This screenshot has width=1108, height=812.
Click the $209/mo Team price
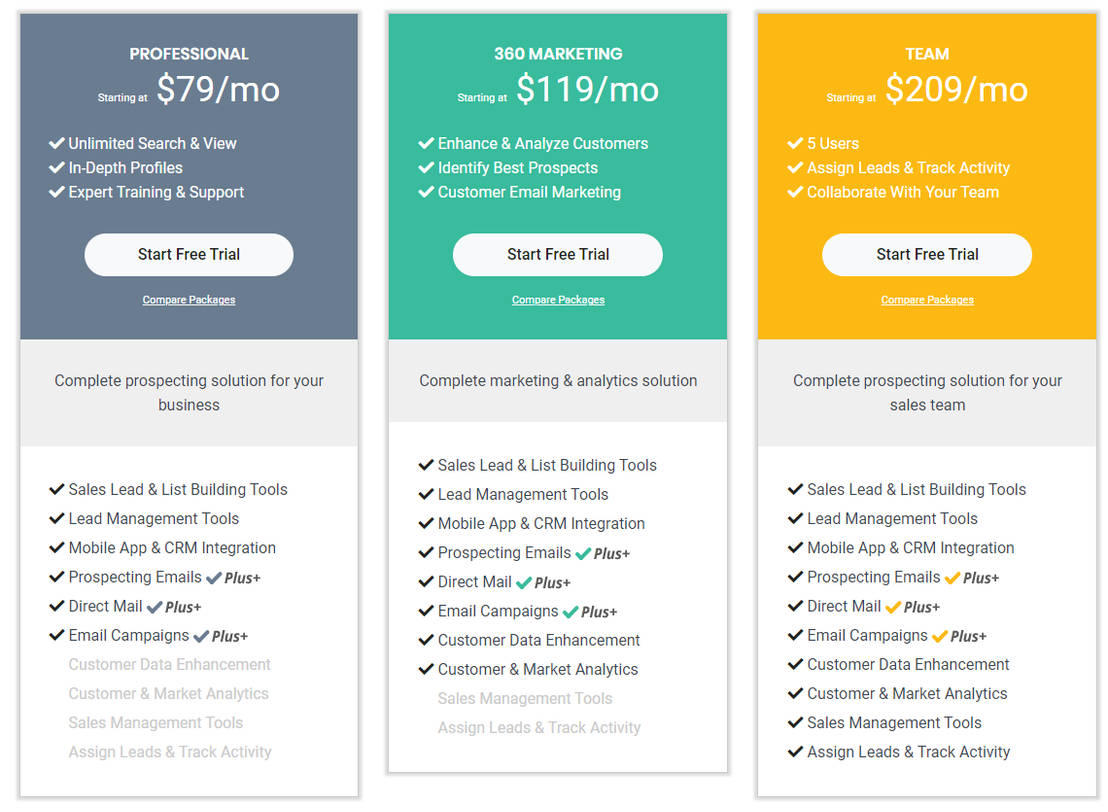(x=956, y=90)
